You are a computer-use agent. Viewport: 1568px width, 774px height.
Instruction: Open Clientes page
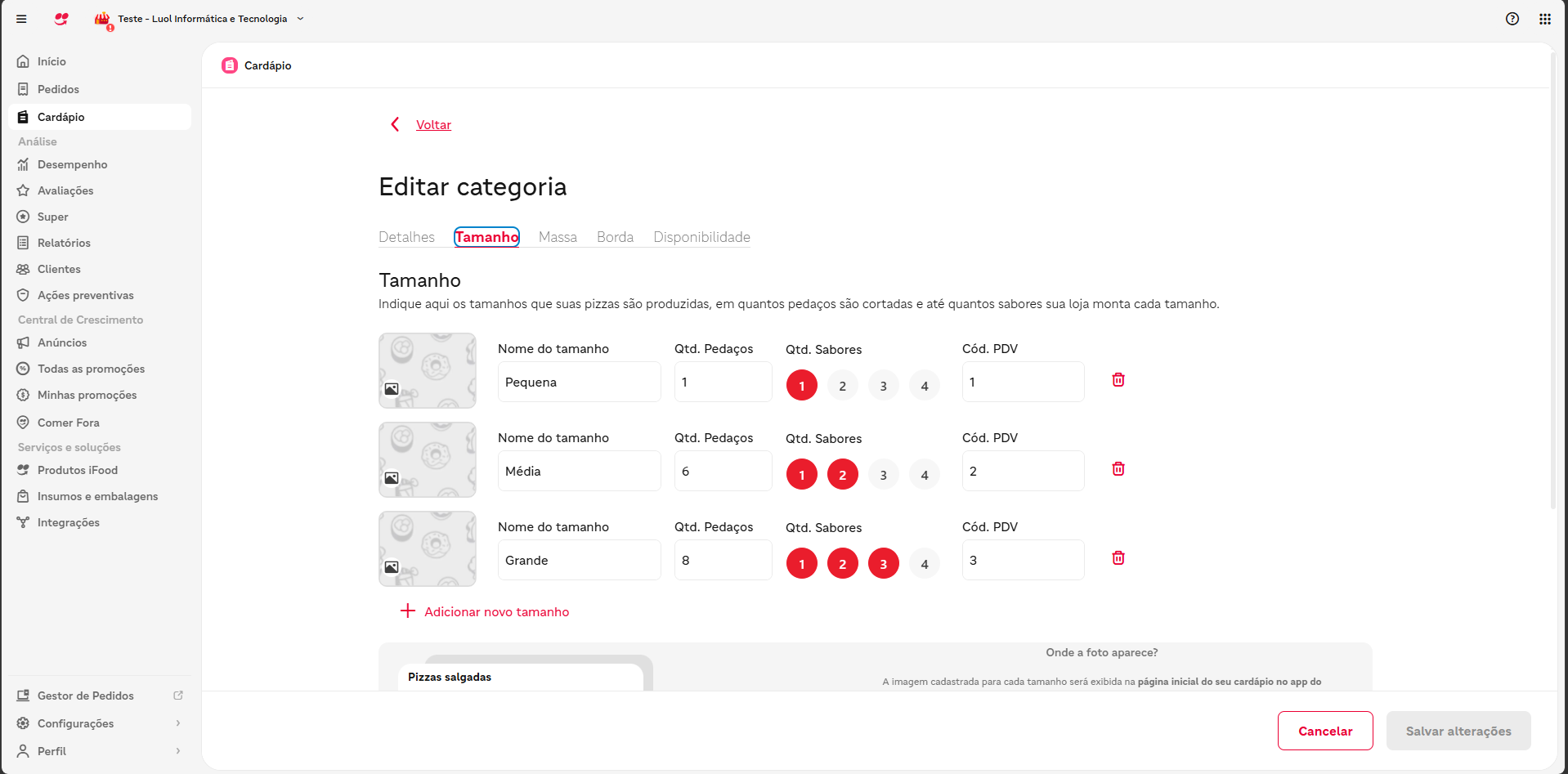click(x=100, y=269)
